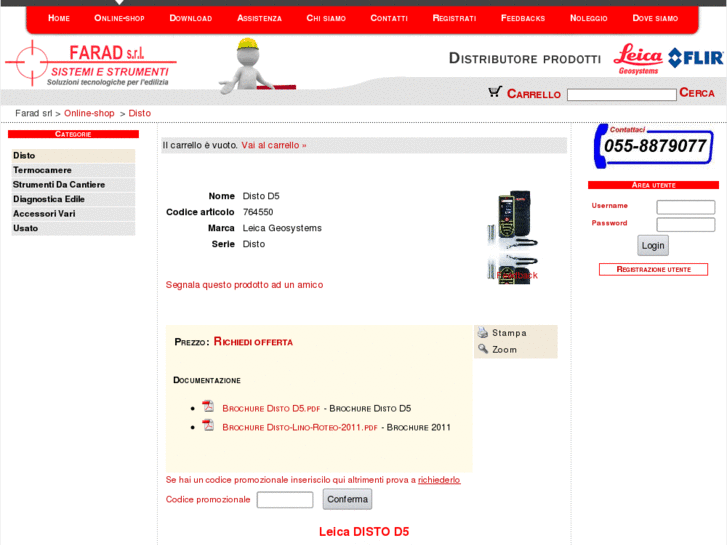The width and height of the screenshot is (727, 545).
Task: Select Termocamere category
Action: [x=73, y=170]
